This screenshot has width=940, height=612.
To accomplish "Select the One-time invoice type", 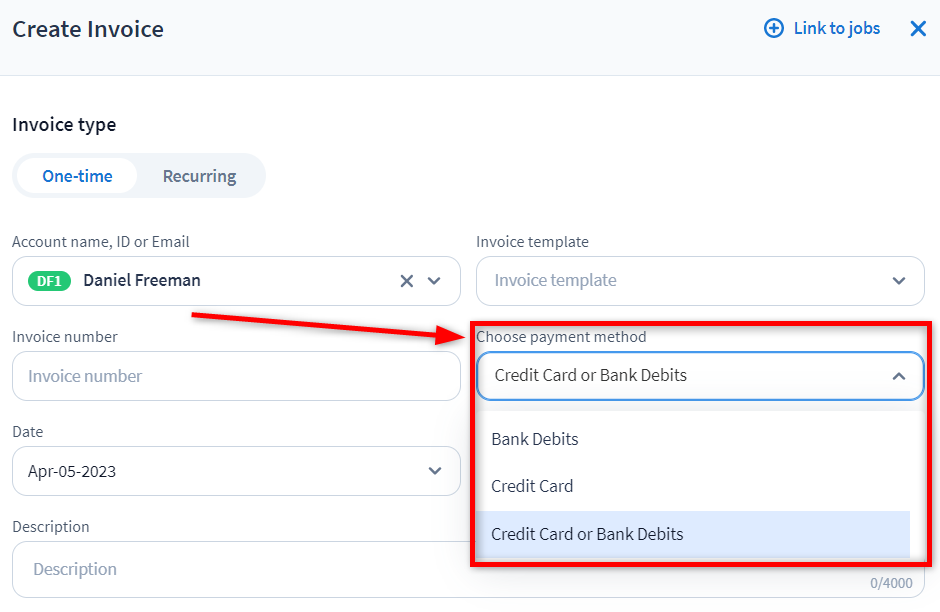I will pos(77,176).
